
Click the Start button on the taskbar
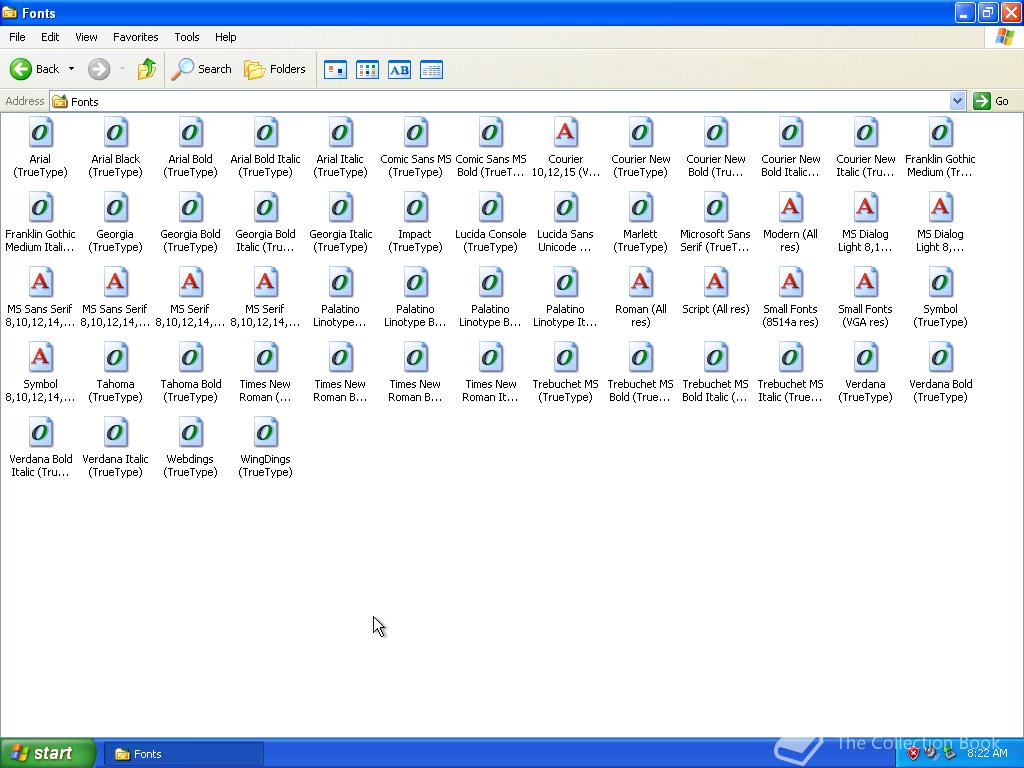pos(47,753)
